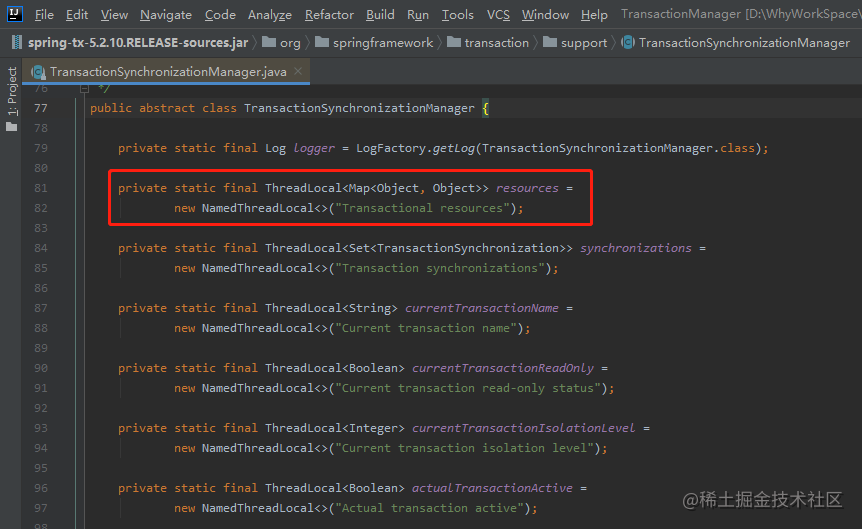Click the class name TransactionSynchronizationManager on line 77

(x=359, y=108)
